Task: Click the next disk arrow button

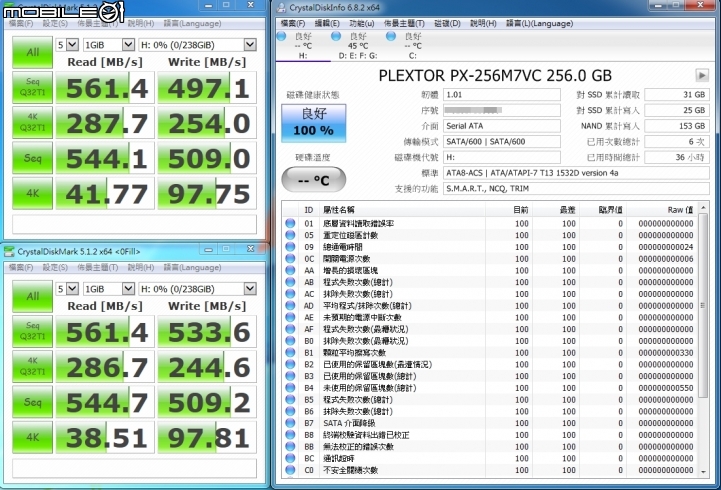Action: click(702, 75)
